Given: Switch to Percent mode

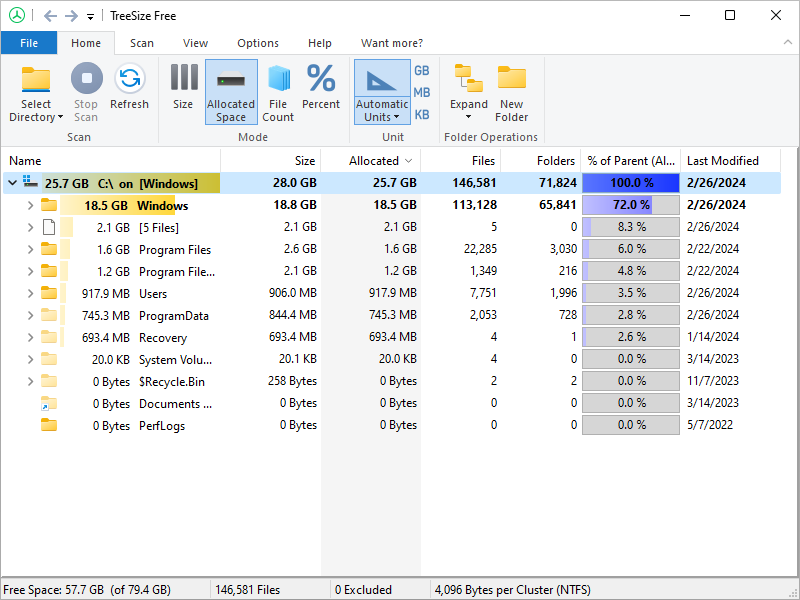Looking at the screenshot, I should 321,80.
